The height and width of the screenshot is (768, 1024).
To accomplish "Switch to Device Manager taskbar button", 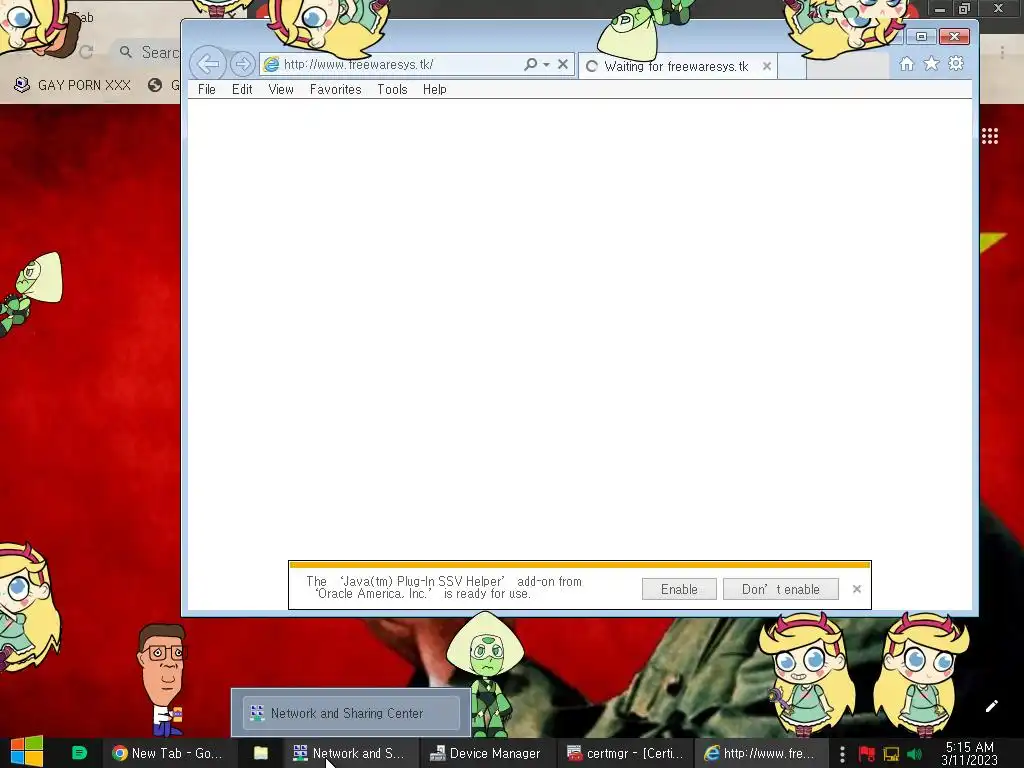I will point(486,753).
